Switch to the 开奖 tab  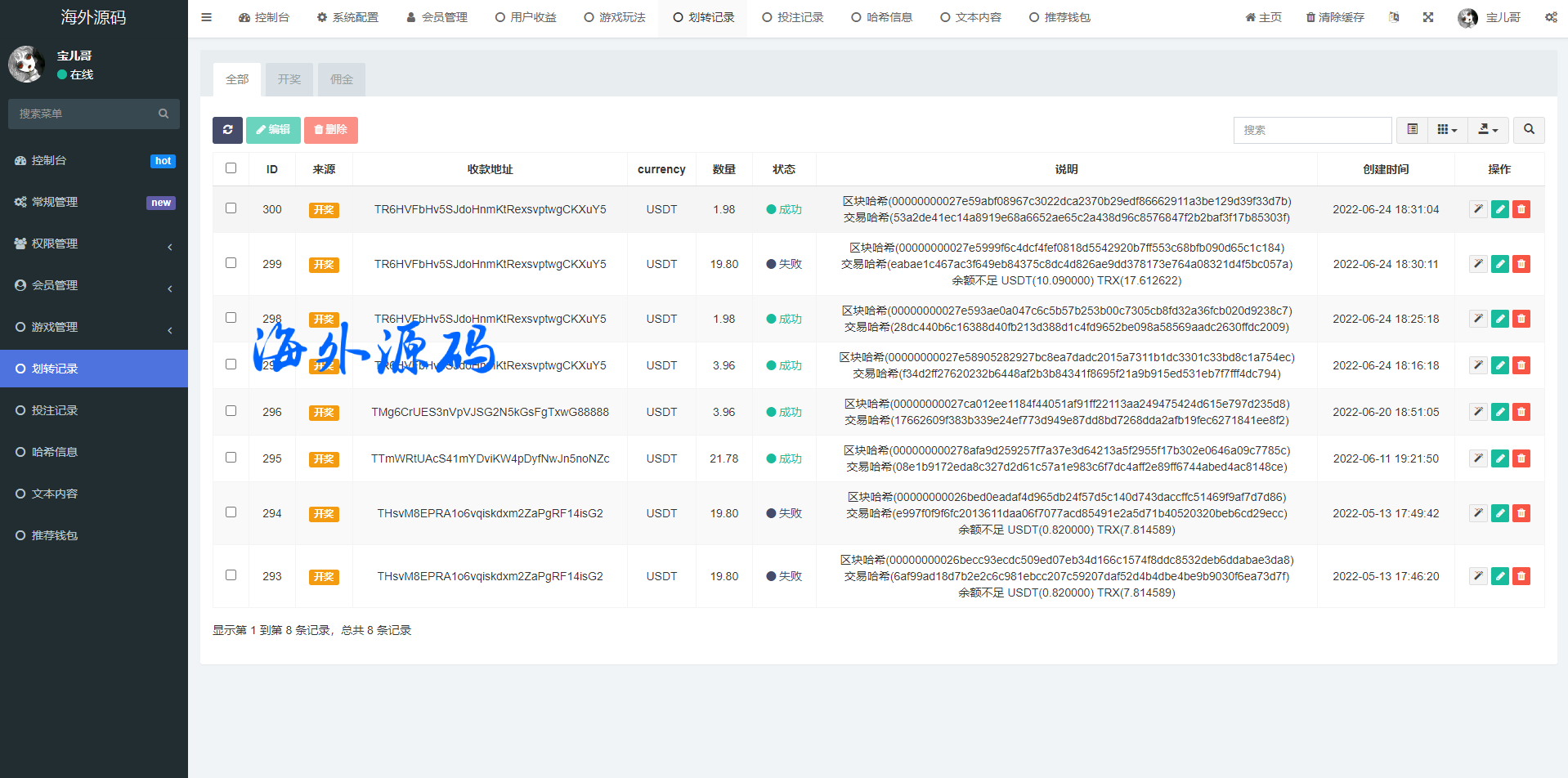tap(289, 79)
